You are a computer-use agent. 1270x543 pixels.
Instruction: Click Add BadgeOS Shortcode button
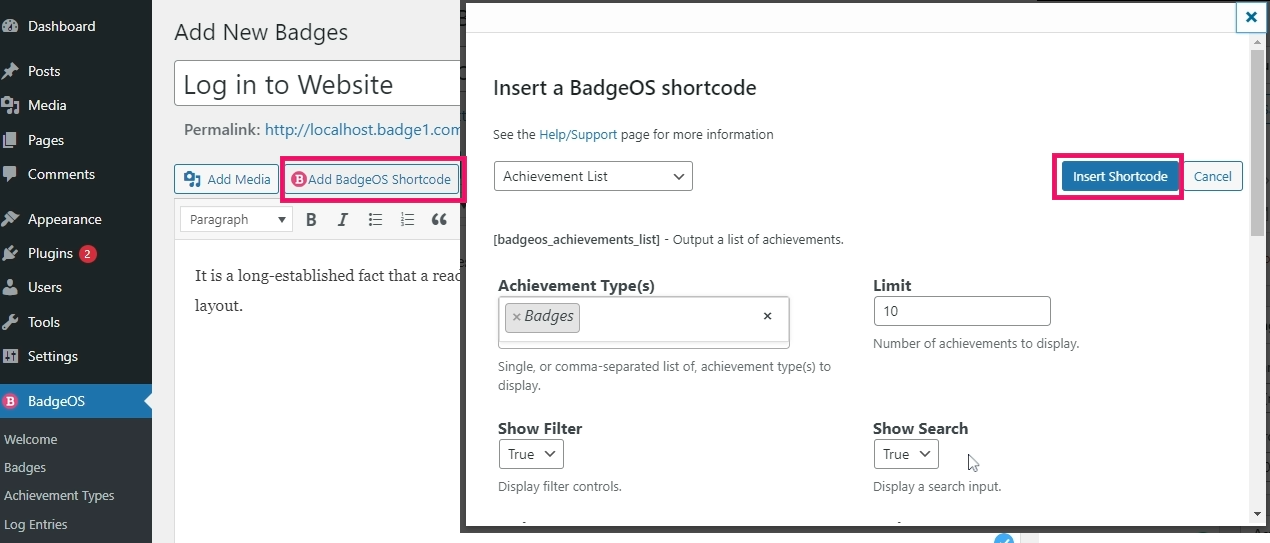pyautogui.click(x=371, y=179)
